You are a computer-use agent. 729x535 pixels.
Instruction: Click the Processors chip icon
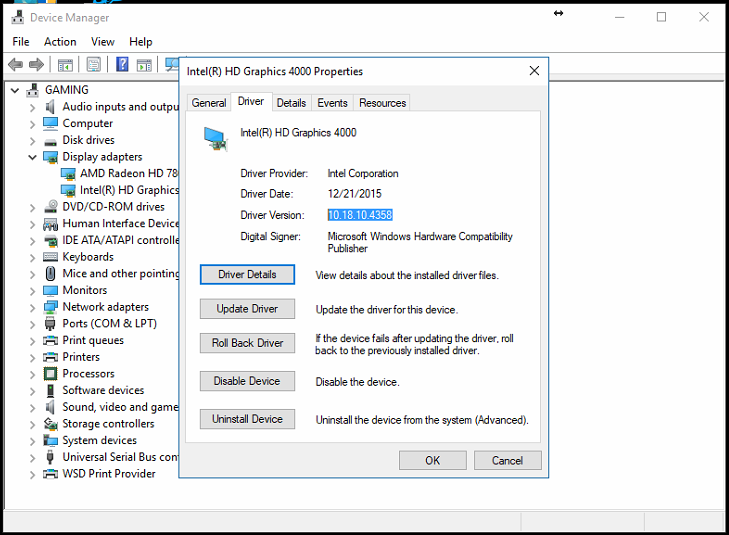point(50,373)
